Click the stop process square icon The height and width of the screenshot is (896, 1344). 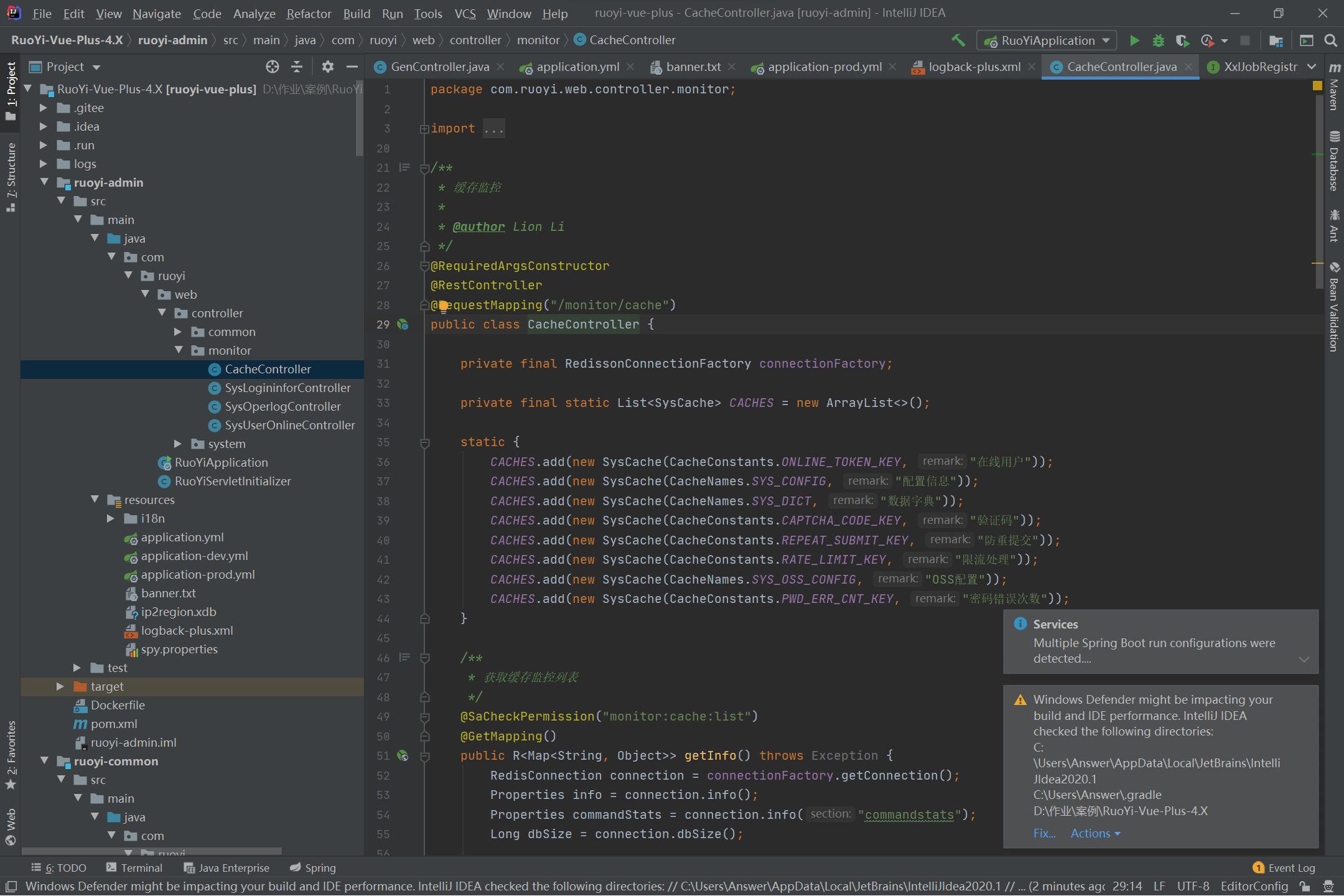click(x=1245, y=40)
